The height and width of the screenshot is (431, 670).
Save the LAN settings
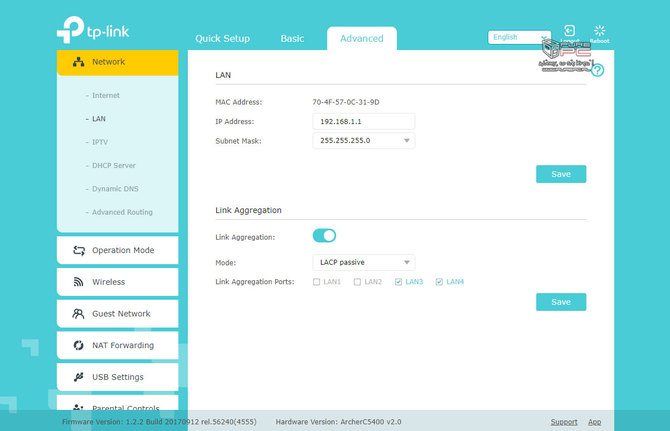(561, 174)
